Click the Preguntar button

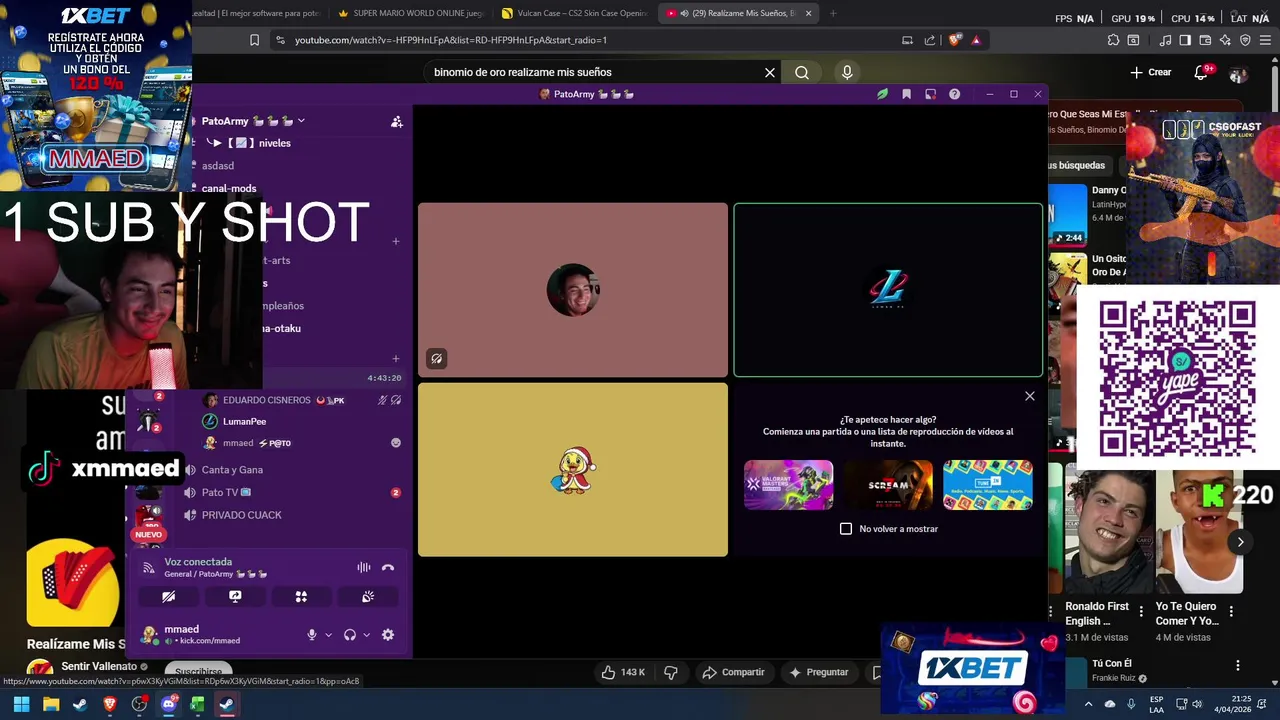[818, 672]
